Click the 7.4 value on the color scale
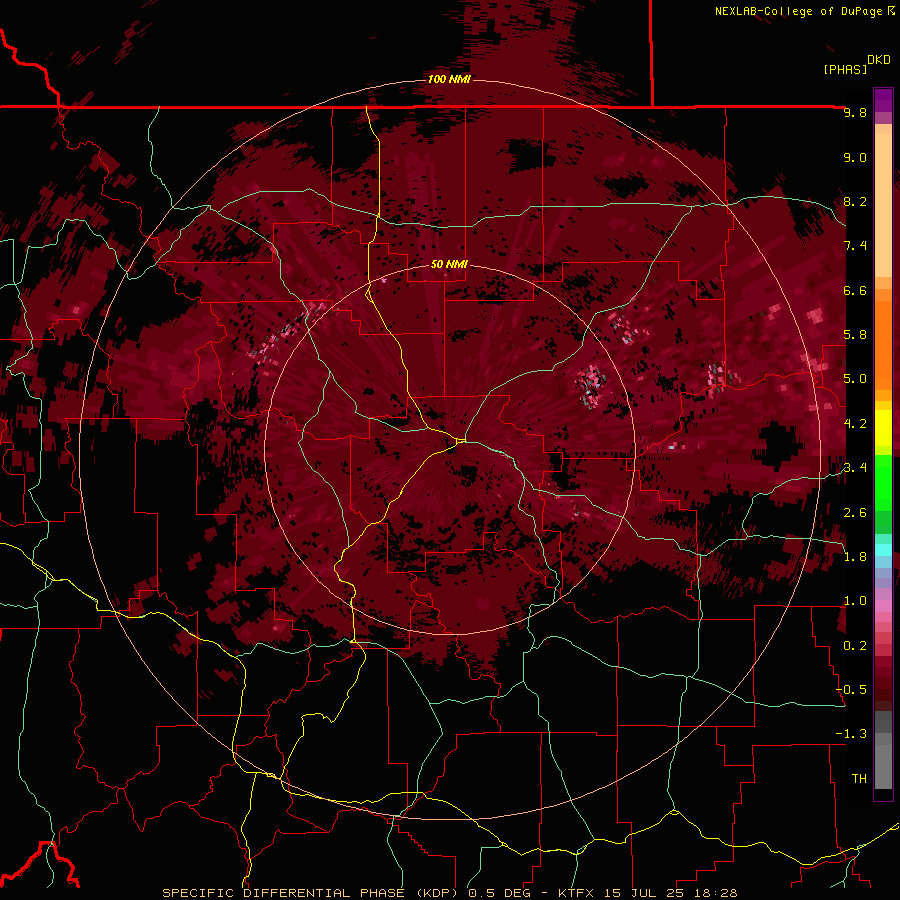This screenshot has width=900, height=900. pos(855,246)
